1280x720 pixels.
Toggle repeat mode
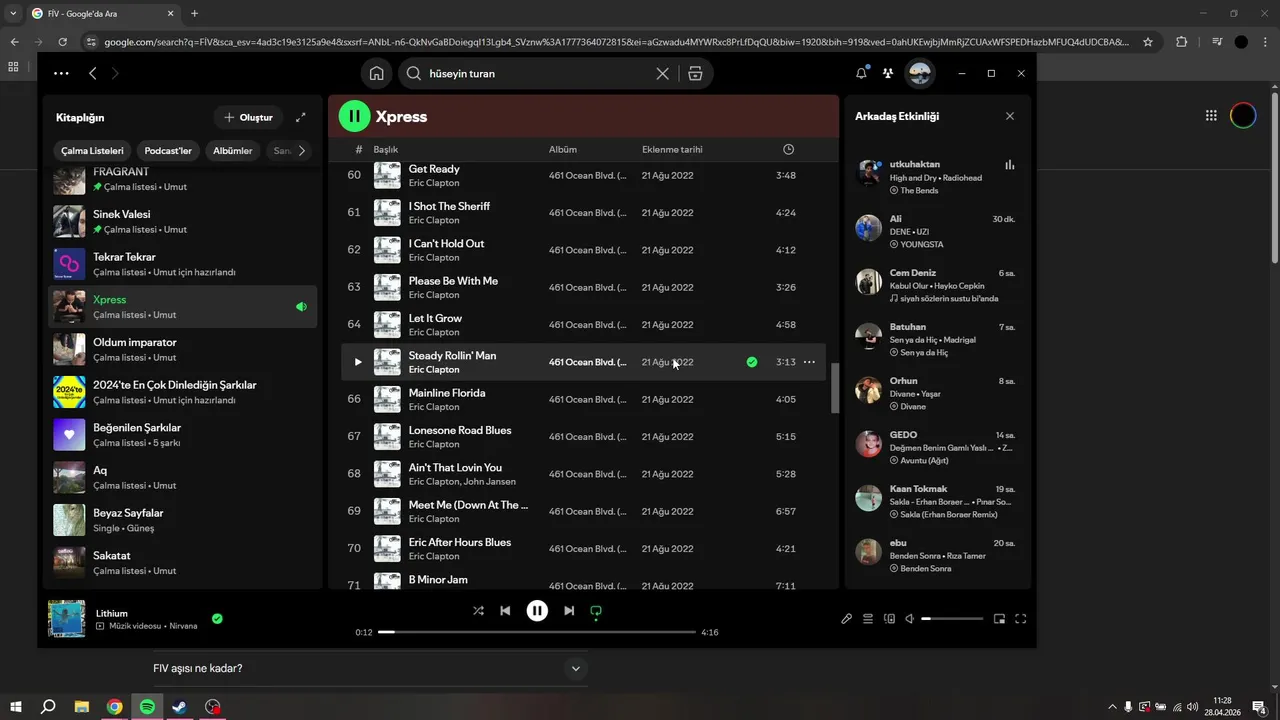coord(596,610)
